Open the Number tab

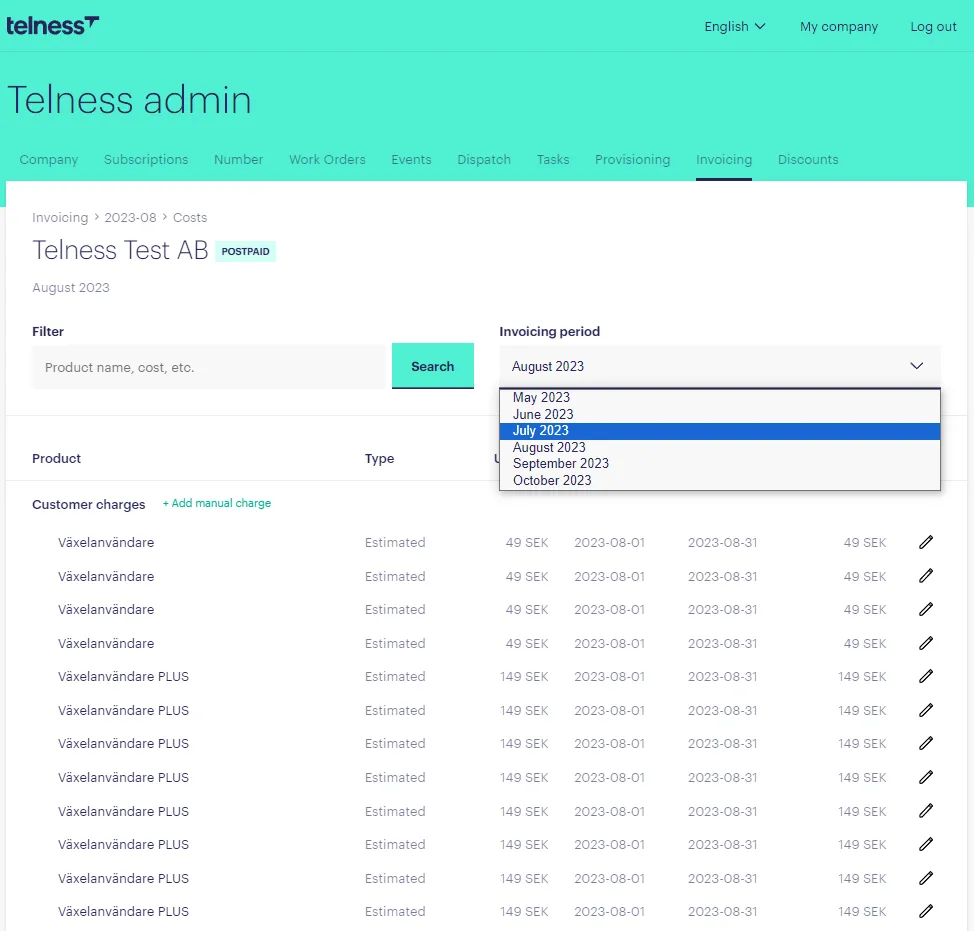coord(239,160)
